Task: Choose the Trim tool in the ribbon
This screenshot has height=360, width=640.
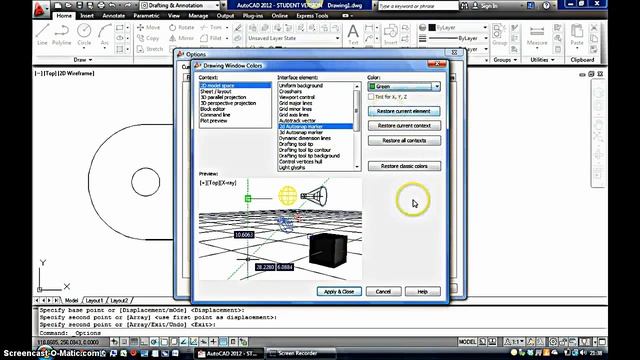Action: point(211,27)
